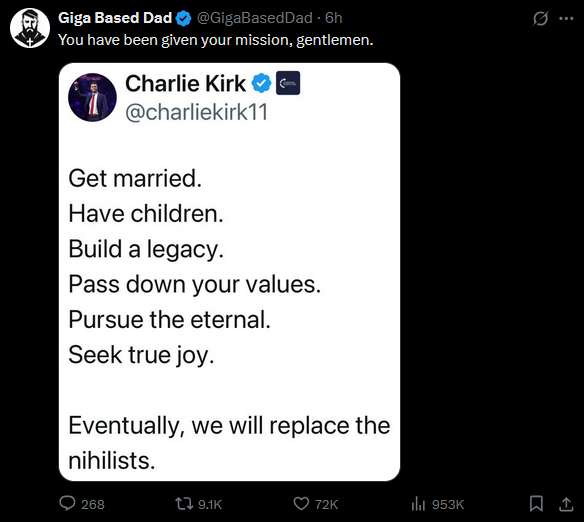
Task: Click the Grok slashed-circle icon
Action: coord(540,18)
